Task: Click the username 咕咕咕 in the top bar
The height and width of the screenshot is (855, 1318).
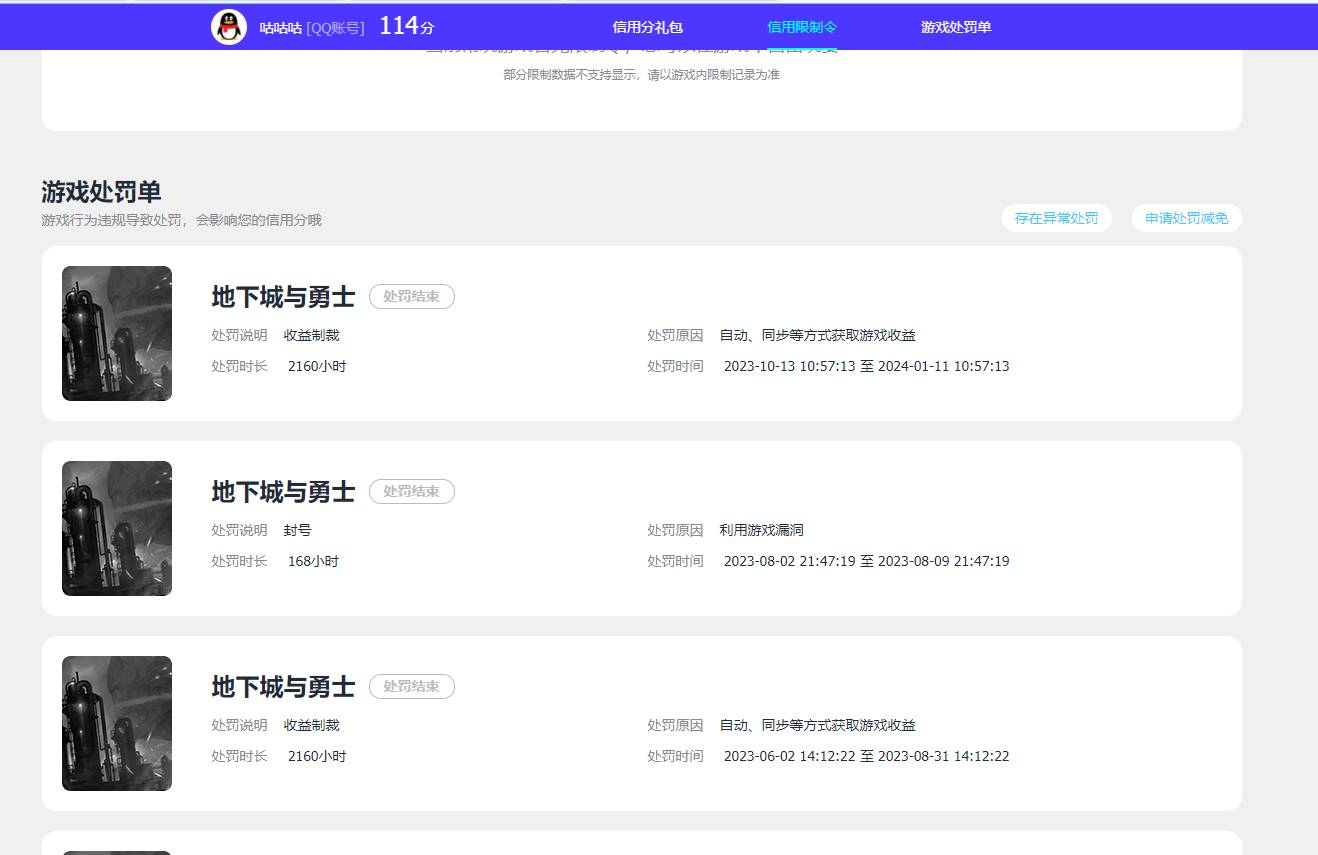Action: [x=280, y=28]
